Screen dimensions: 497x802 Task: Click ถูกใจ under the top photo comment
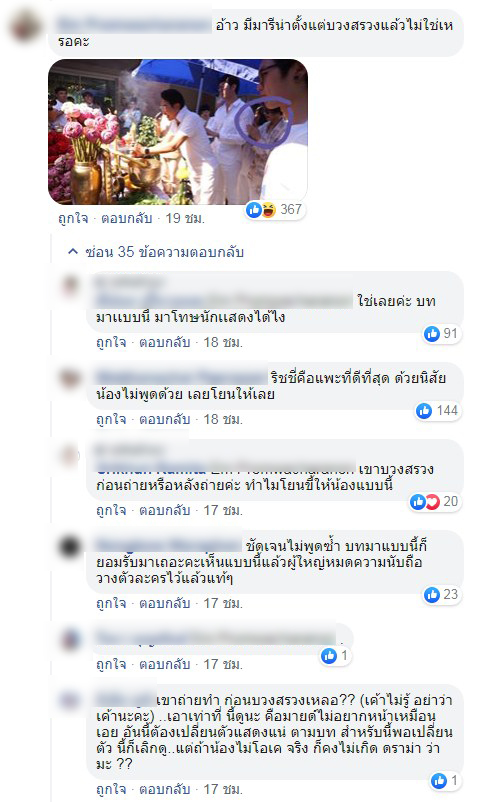73,218
